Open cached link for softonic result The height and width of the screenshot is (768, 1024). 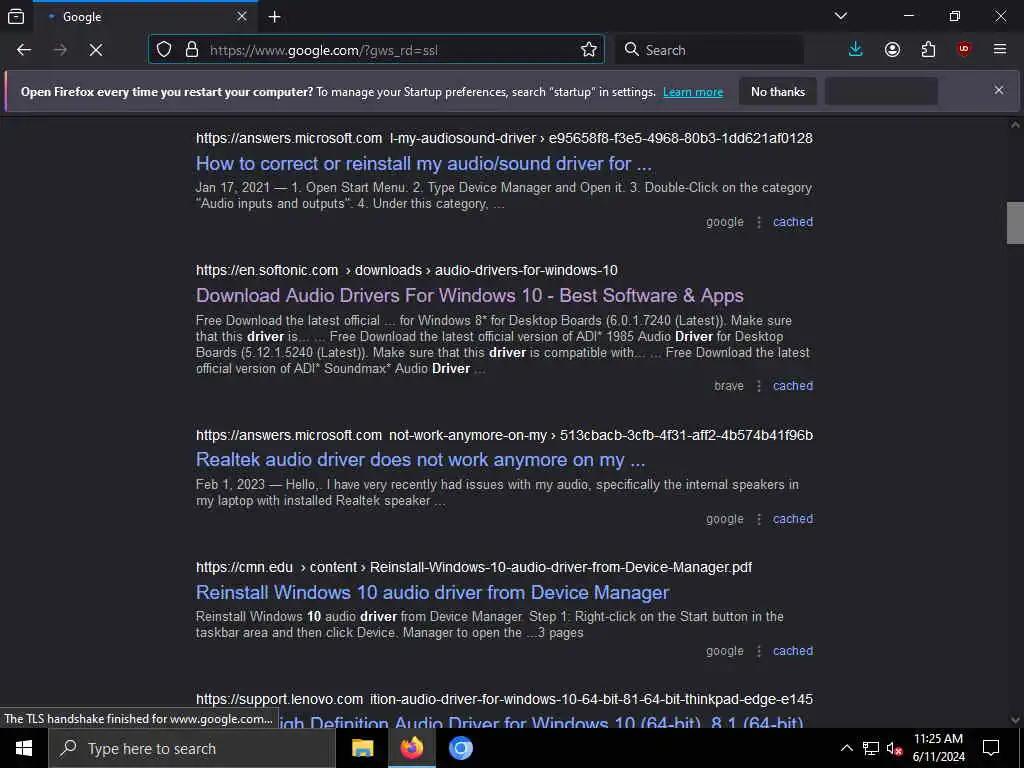tap(793, 386)
